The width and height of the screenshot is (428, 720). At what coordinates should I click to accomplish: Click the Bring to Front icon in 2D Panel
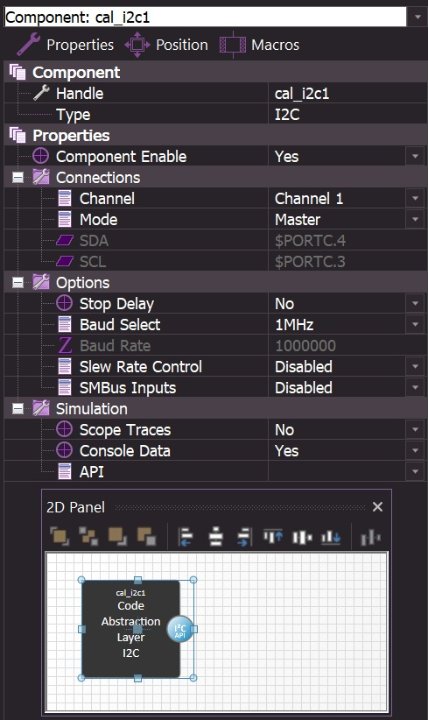pyautogui.click(x=59, y=536)
